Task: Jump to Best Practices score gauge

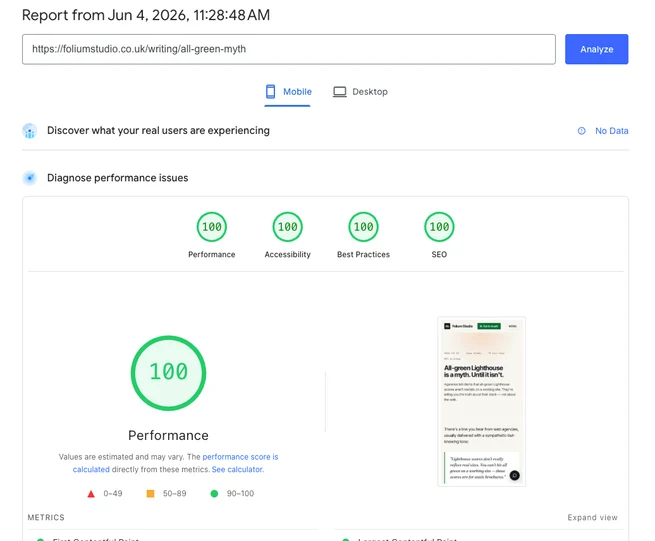Action: point(363,227)
